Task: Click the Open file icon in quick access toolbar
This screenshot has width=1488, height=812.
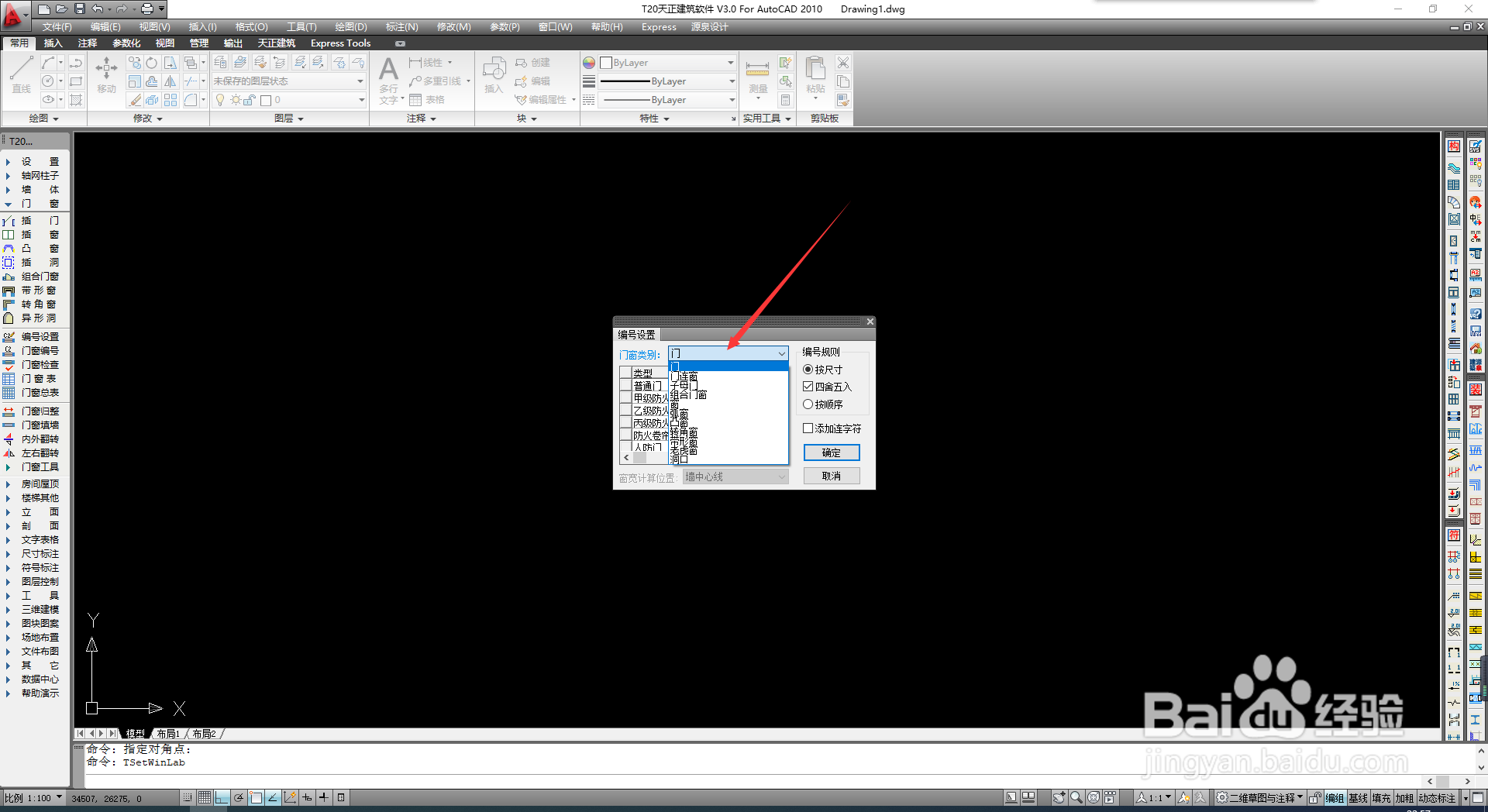Action: [62, 9]
